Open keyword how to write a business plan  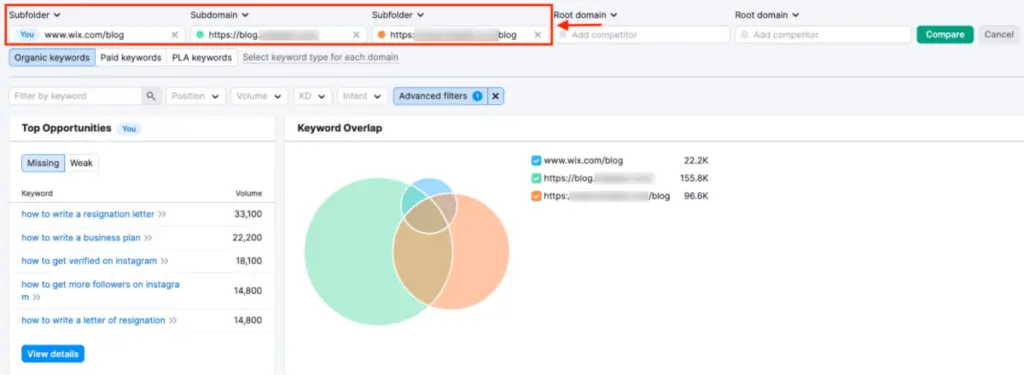click(x=81, y=238)
